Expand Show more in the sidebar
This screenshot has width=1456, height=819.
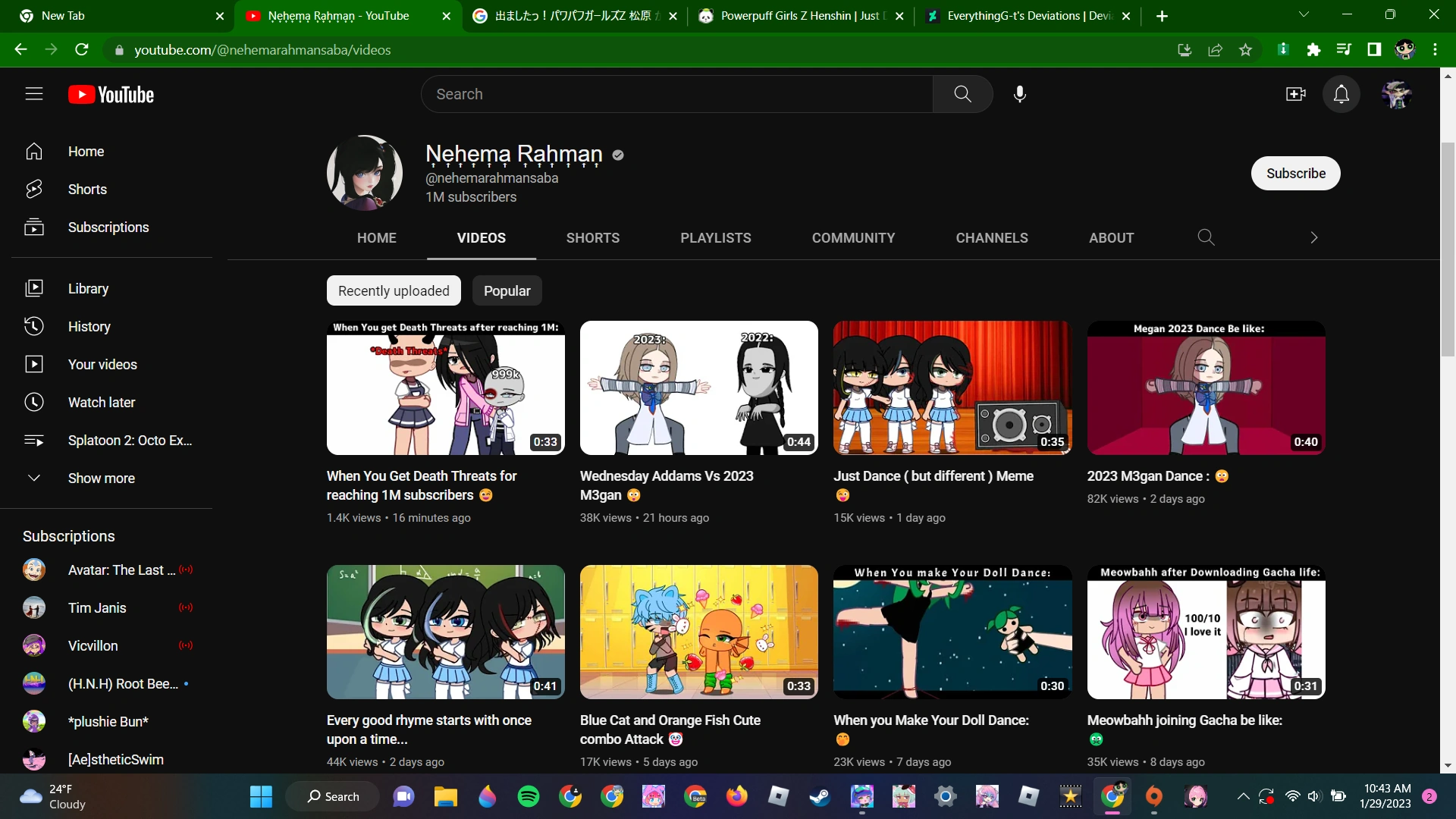pos(101,479)
